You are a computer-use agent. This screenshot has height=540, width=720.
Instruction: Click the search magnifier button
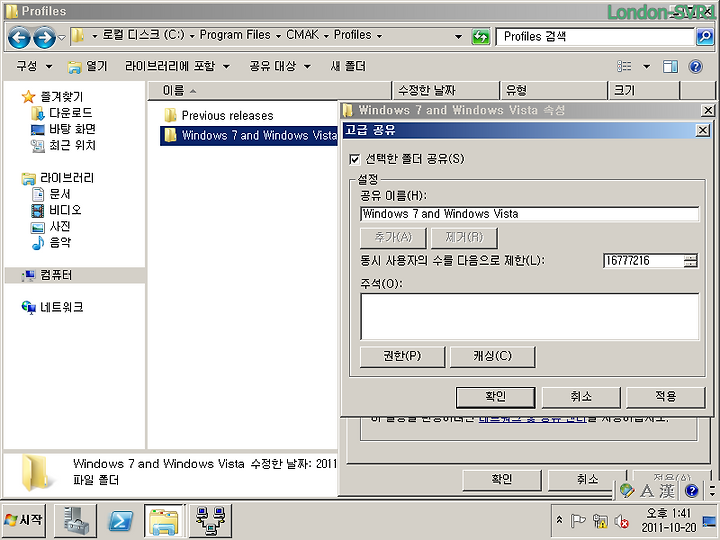704,37
